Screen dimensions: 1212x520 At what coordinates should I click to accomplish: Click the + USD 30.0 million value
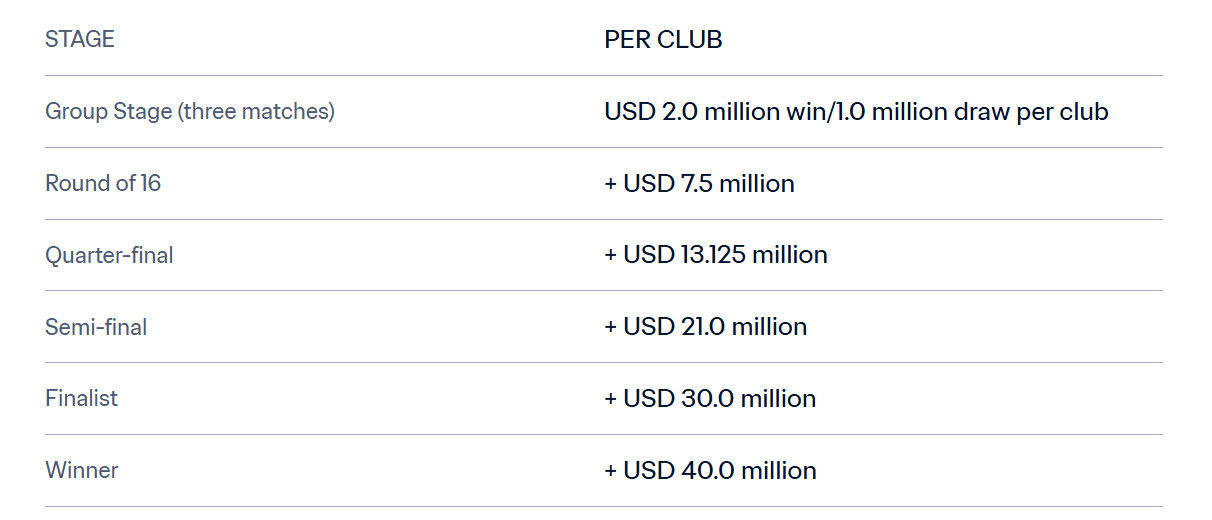pos(710,398)
